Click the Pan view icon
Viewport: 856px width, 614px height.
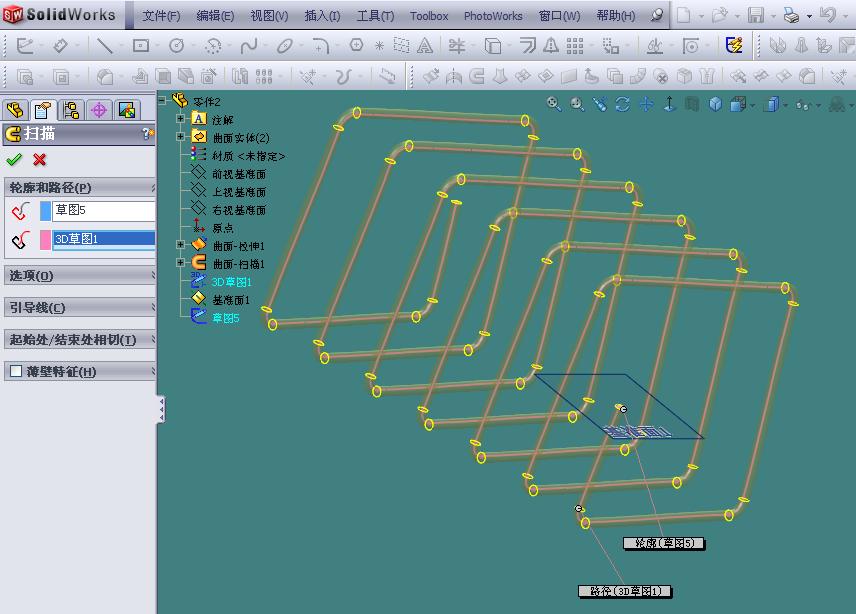point(646,103)
